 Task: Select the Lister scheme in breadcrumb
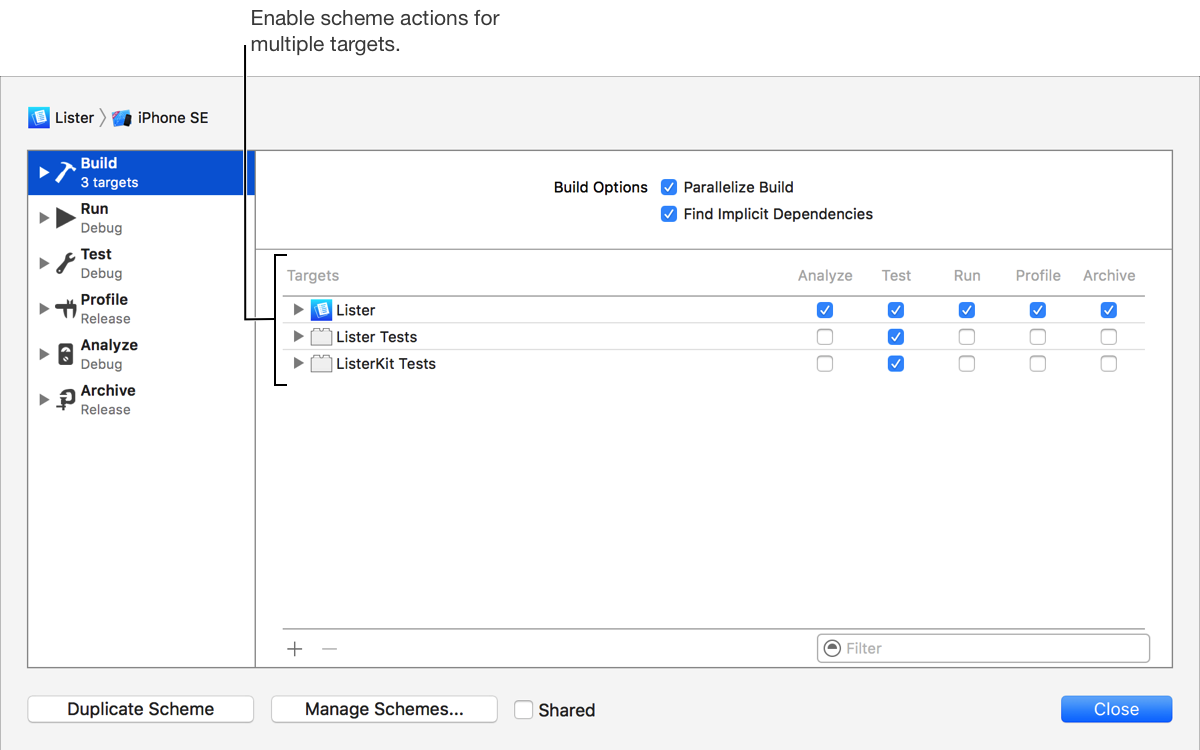62,118
